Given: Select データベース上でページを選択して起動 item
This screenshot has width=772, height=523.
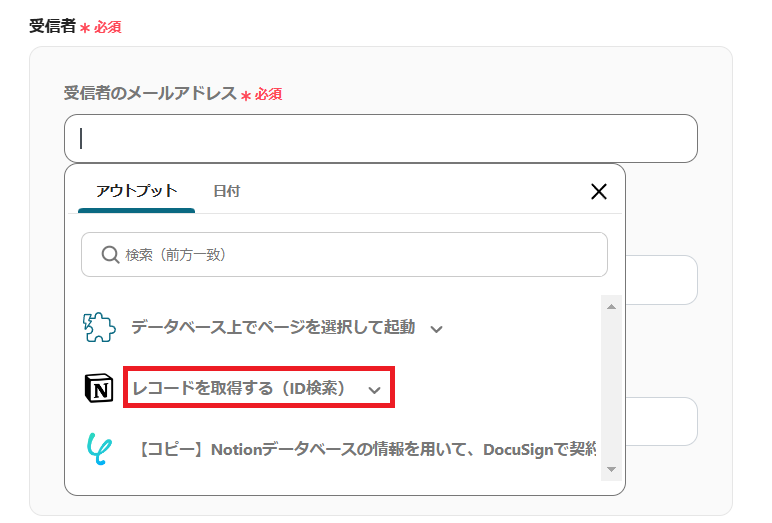Looking at the screenshot, I should pyautogui.click(x=273, y=327).
